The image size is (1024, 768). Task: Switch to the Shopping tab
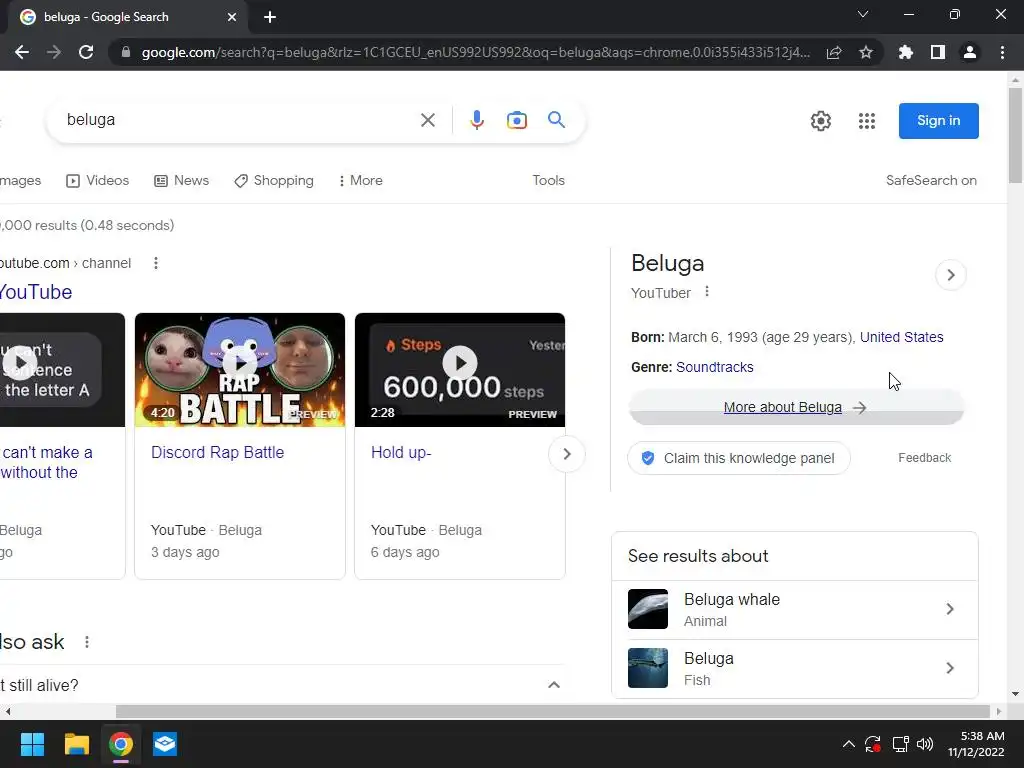pos(274,180)
